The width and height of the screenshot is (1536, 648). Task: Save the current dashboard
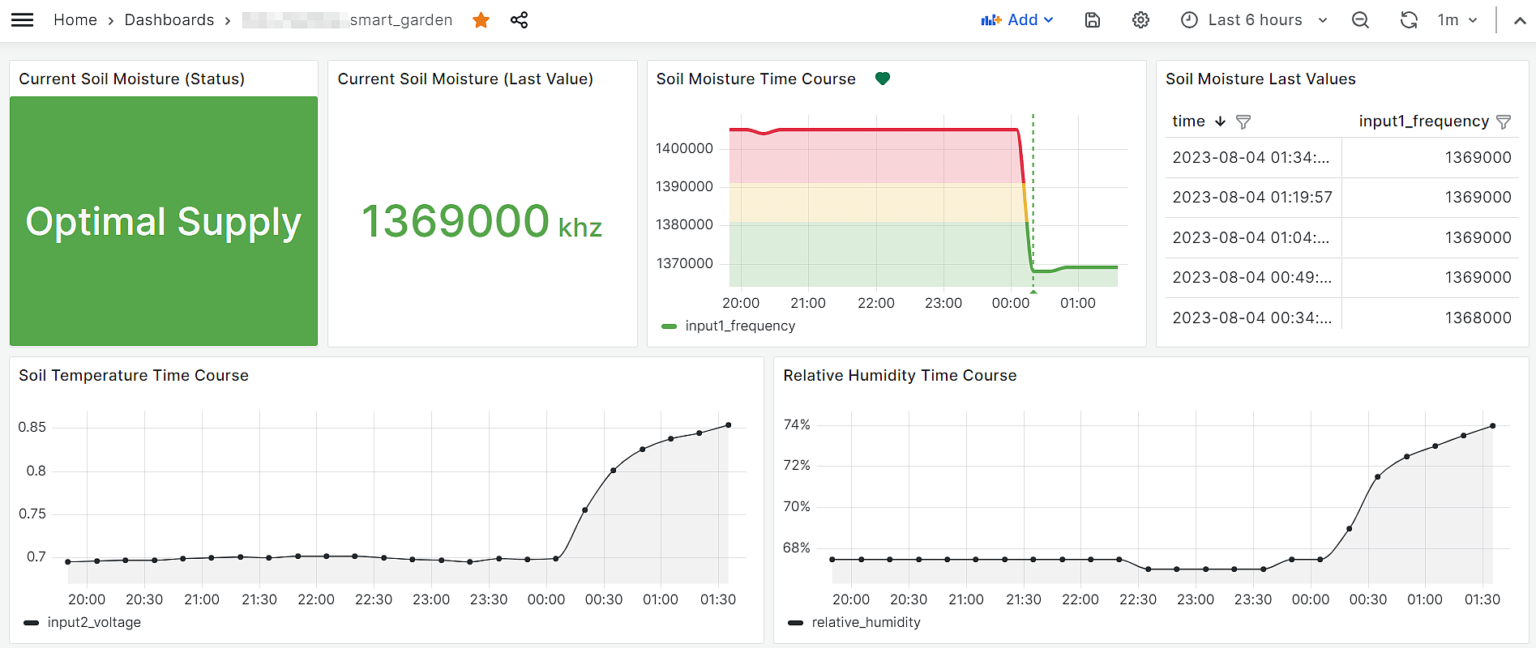tap(1092, 19)
